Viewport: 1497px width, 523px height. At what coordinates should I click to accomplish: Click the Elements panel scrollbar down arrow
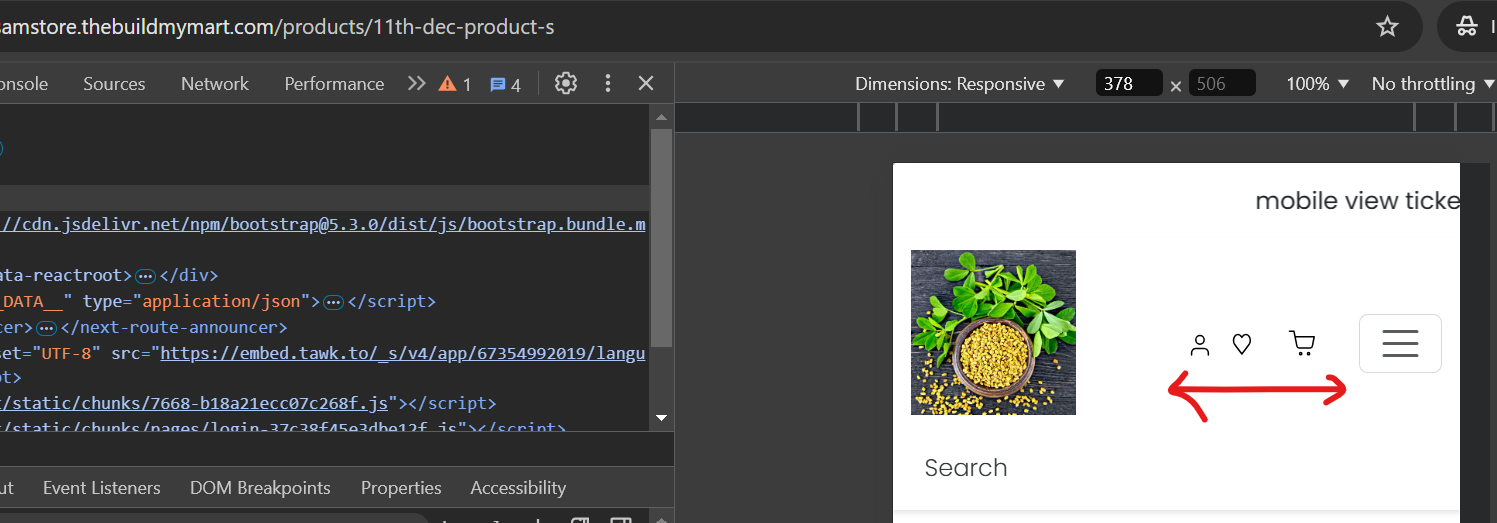[x=660, y=418]
